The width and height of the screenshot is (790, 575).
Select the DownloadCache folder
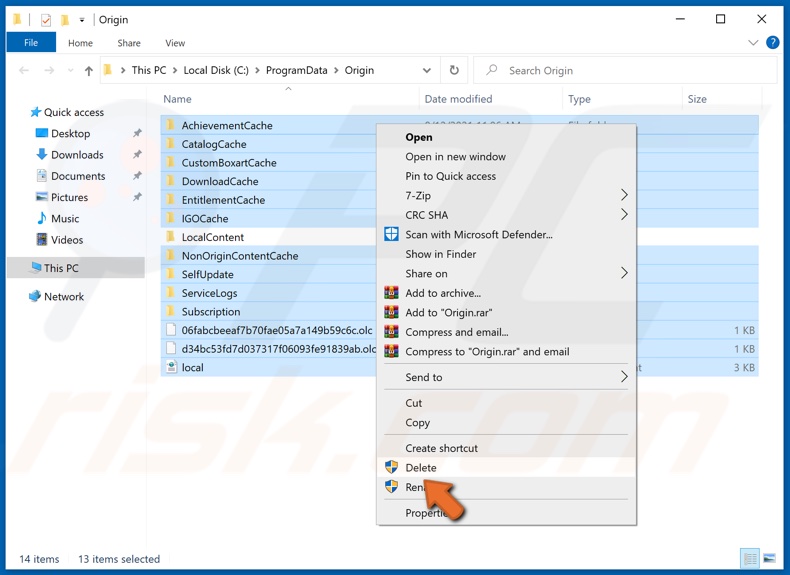click(x=220, y=181)
